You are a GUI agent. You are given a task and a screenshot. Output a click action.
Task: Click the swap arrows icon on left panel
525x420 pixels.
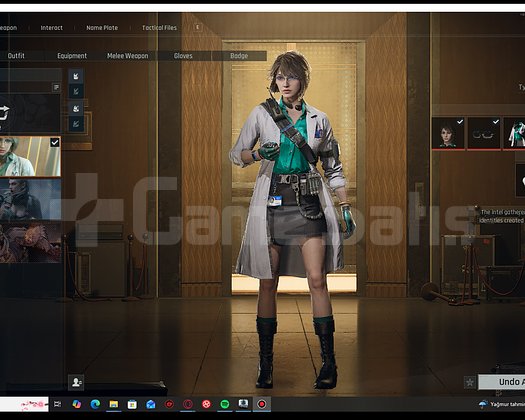(x=3, y=113)
